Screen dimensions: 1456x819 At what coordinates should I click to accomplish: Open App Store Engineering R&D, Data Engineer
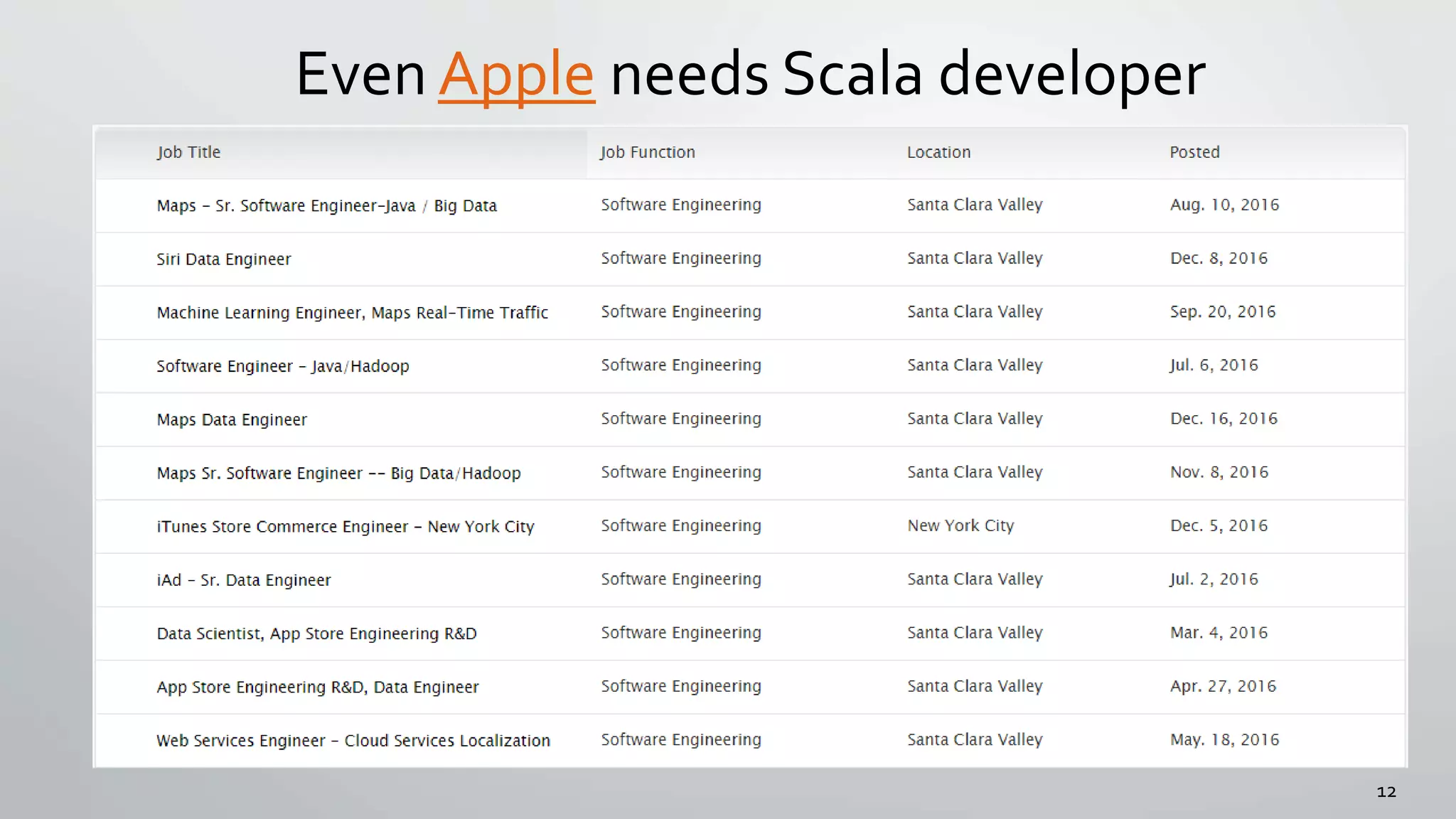pos(317,687)
